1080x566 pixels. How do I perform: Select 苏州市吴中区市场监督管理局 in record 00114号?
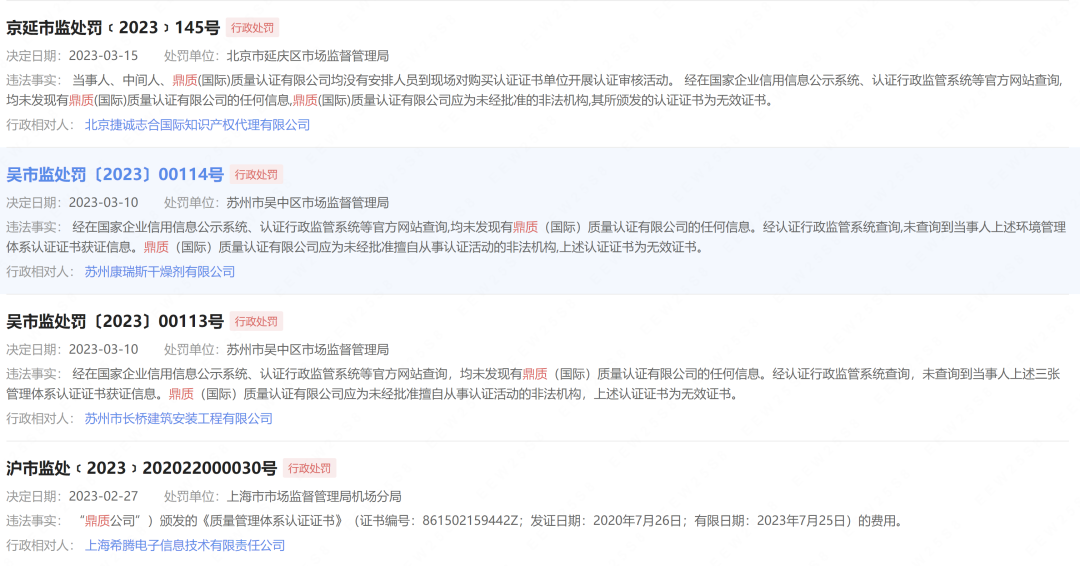click(308, 202)
